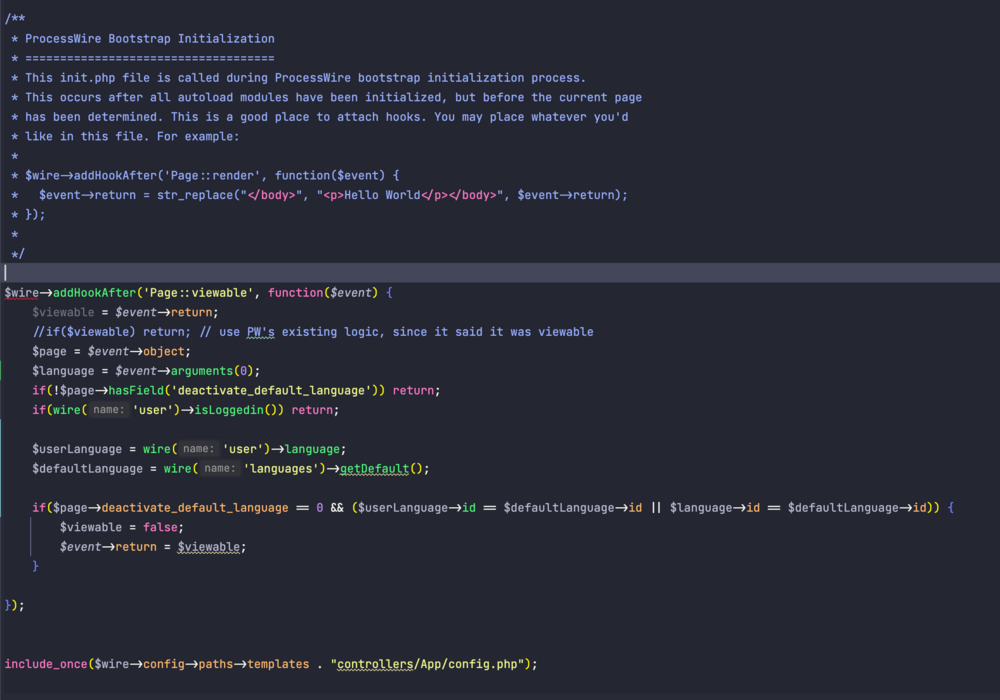
Task: Click the name: hint before 'languages'
Action: pos(219,468)
